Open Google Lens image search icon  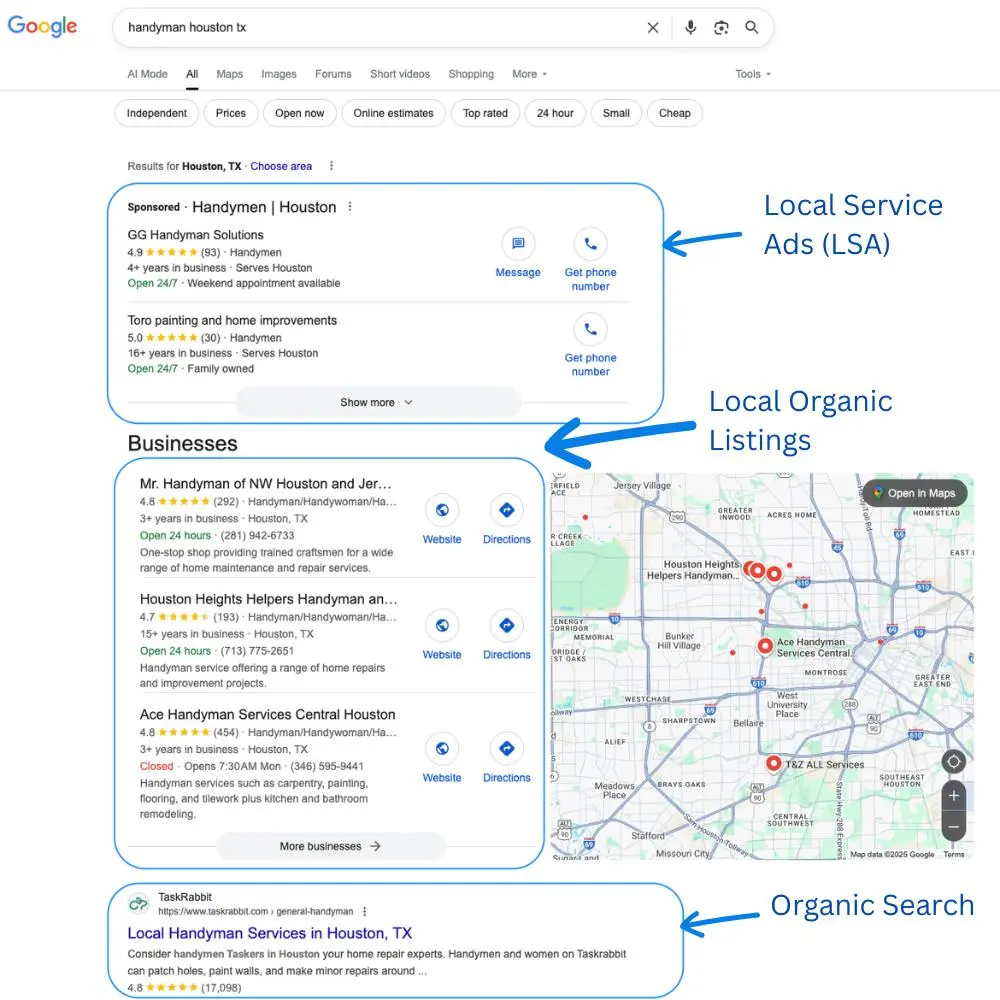tap(721, 28)
